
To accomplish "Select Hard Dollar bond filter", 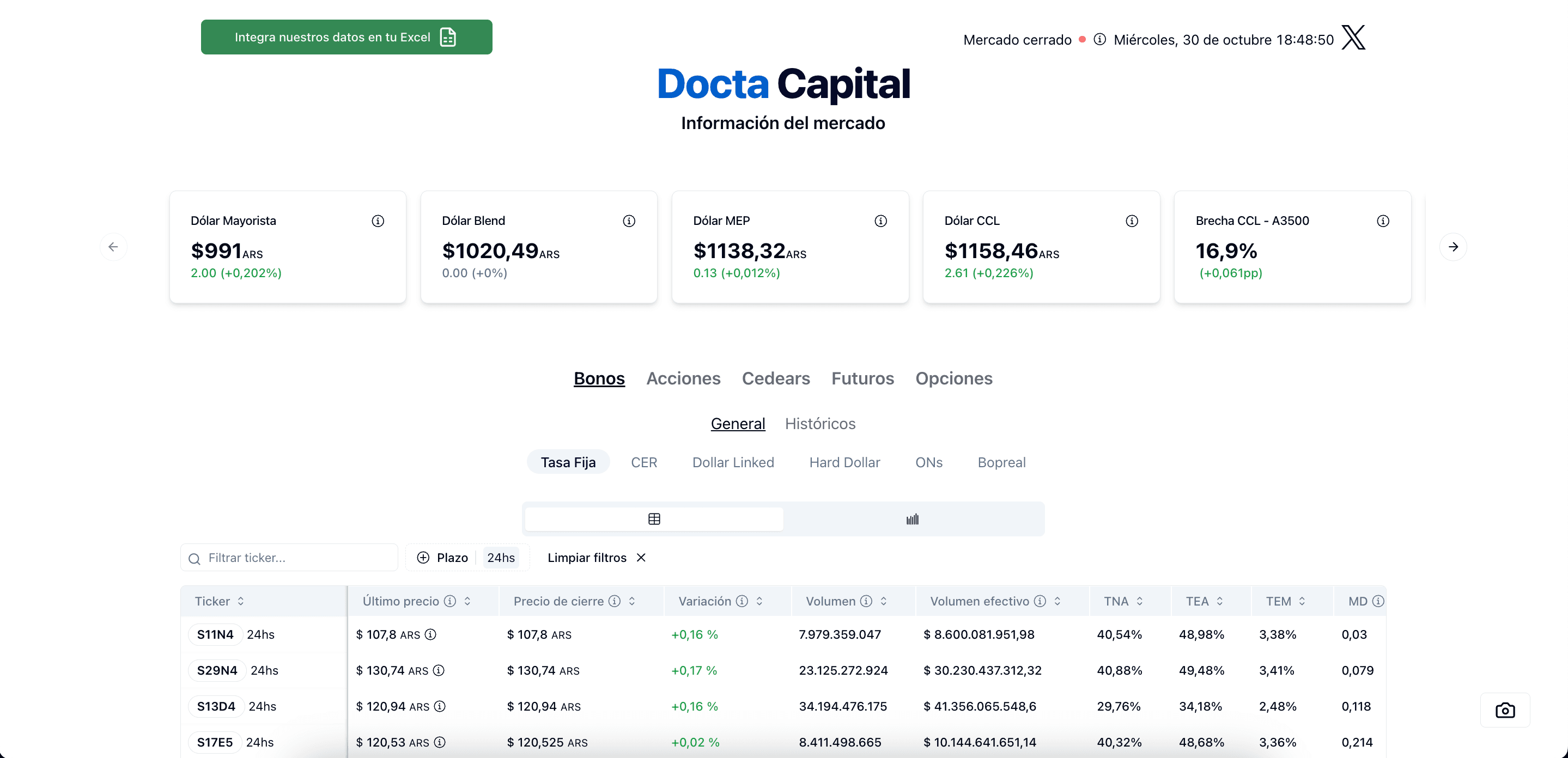I will [x=844, y=462].
